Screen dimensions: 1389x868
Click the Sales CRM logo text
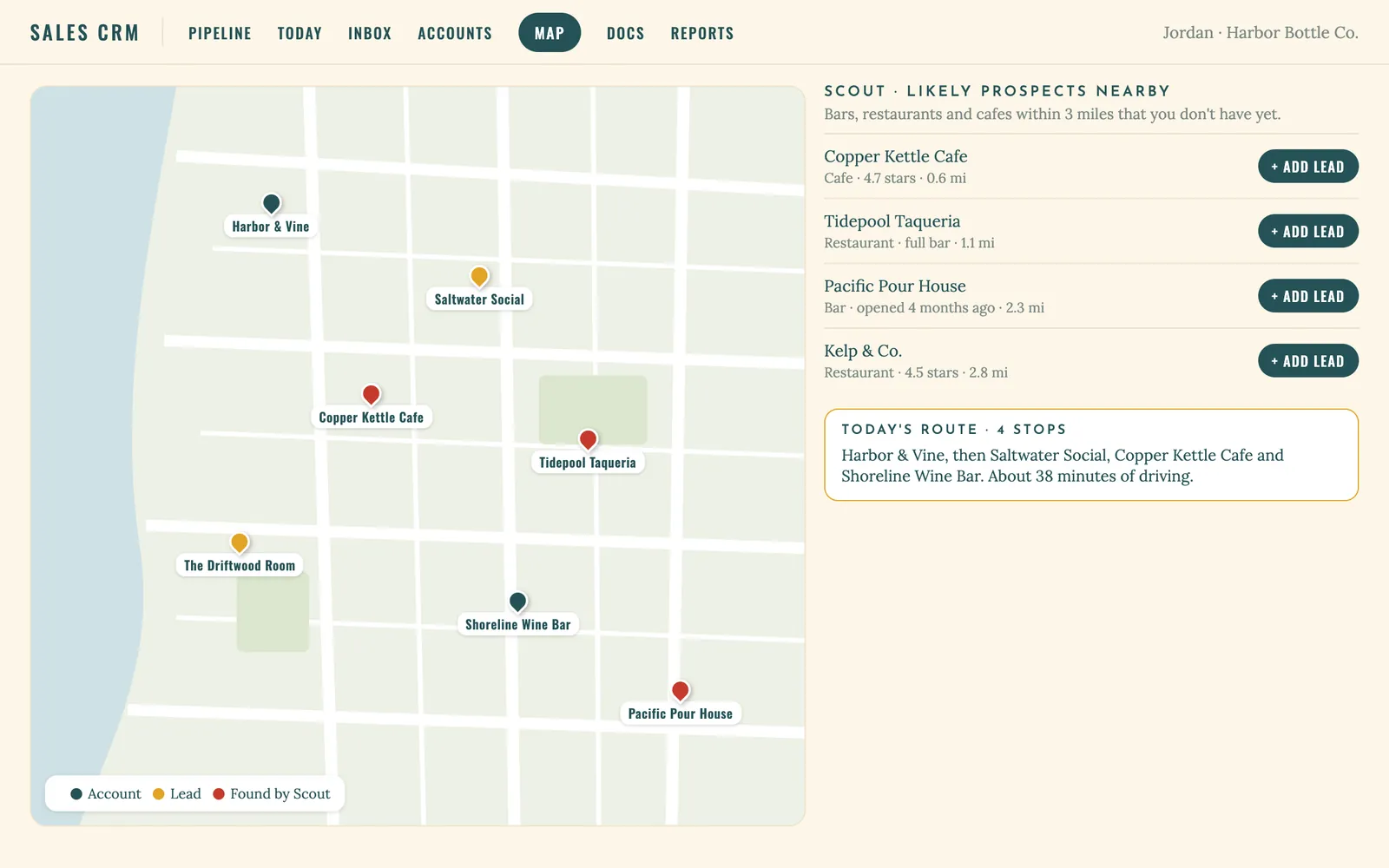[x=84, y=33]
